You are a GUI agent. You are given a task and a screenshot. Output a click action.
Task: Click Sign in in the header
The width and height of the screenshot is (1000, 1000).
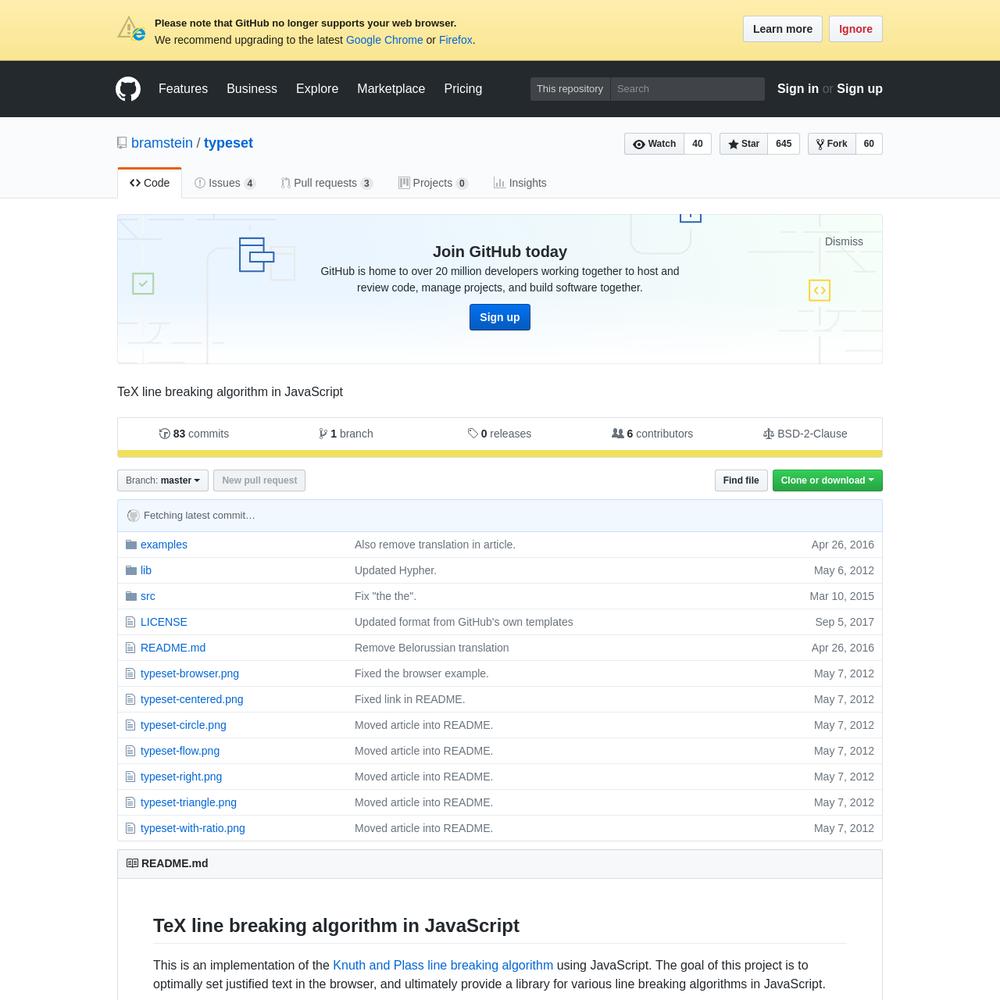[797, 89]
